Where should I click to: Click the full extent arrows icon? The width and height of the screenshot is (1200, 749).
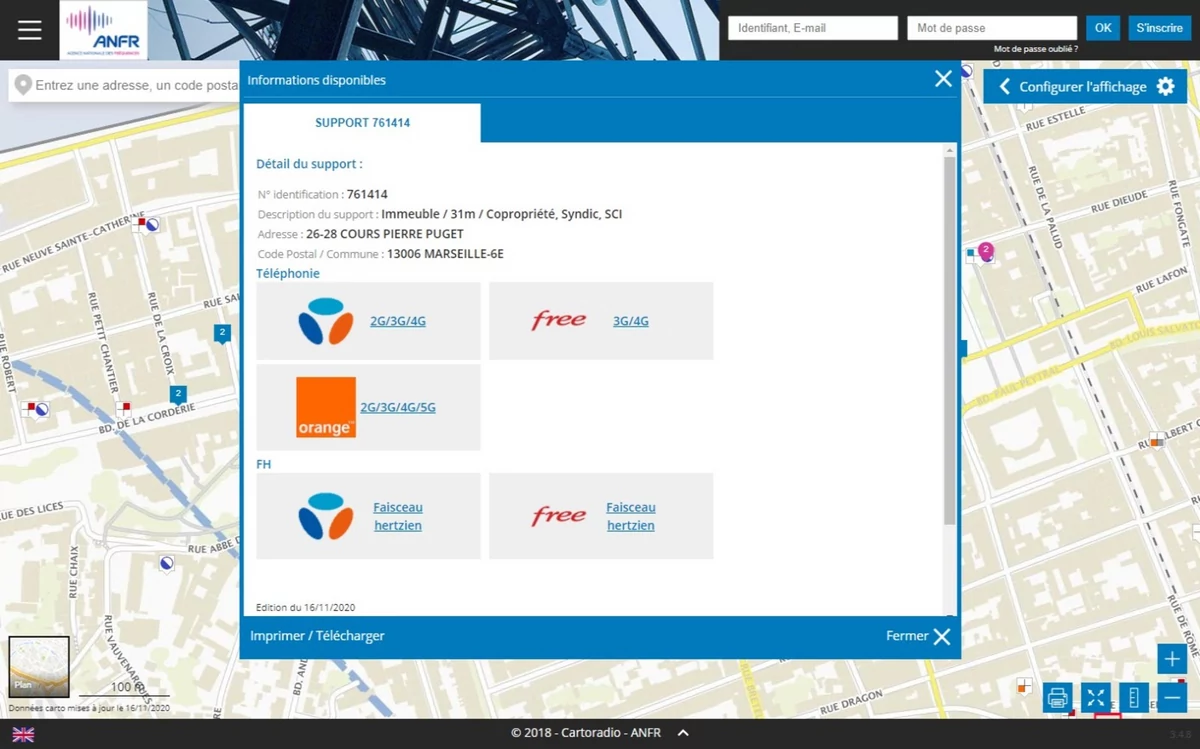point(1096,697)
